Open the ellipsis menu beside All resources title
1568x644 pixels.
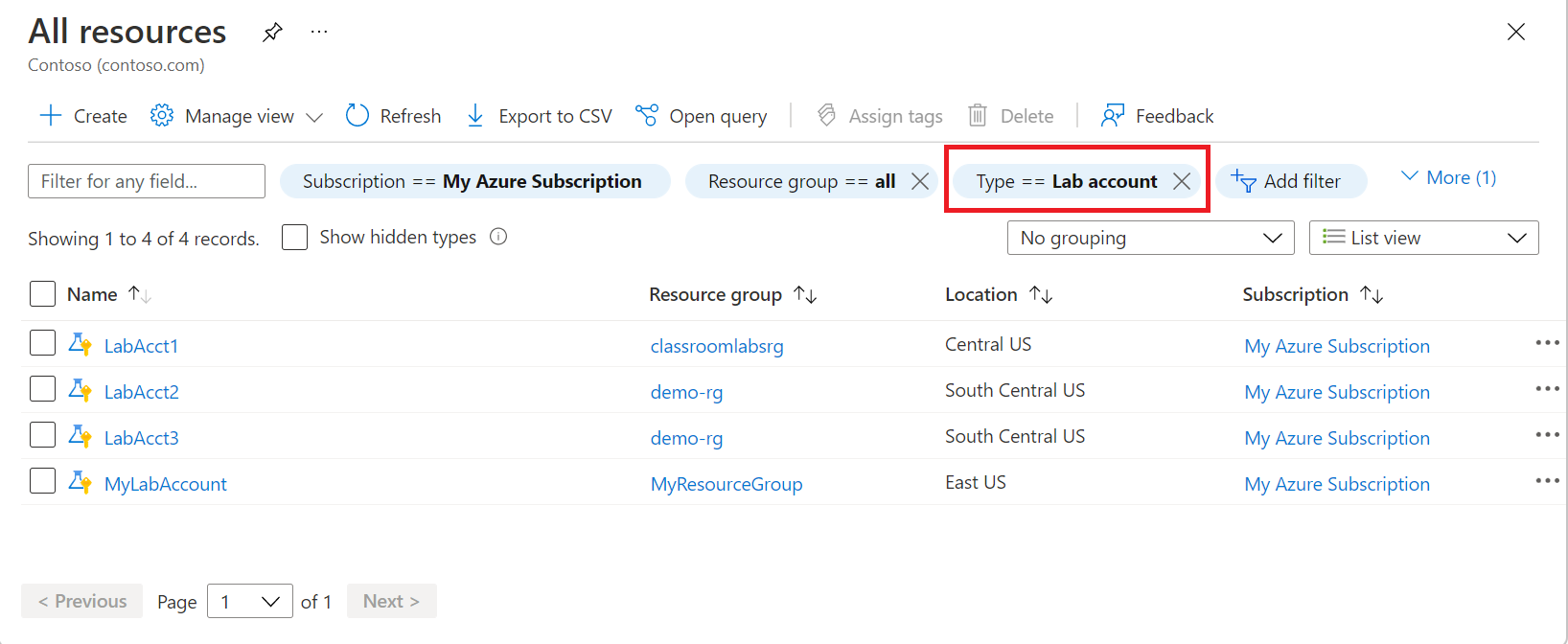pyautogui.click(x=319, y=33)
